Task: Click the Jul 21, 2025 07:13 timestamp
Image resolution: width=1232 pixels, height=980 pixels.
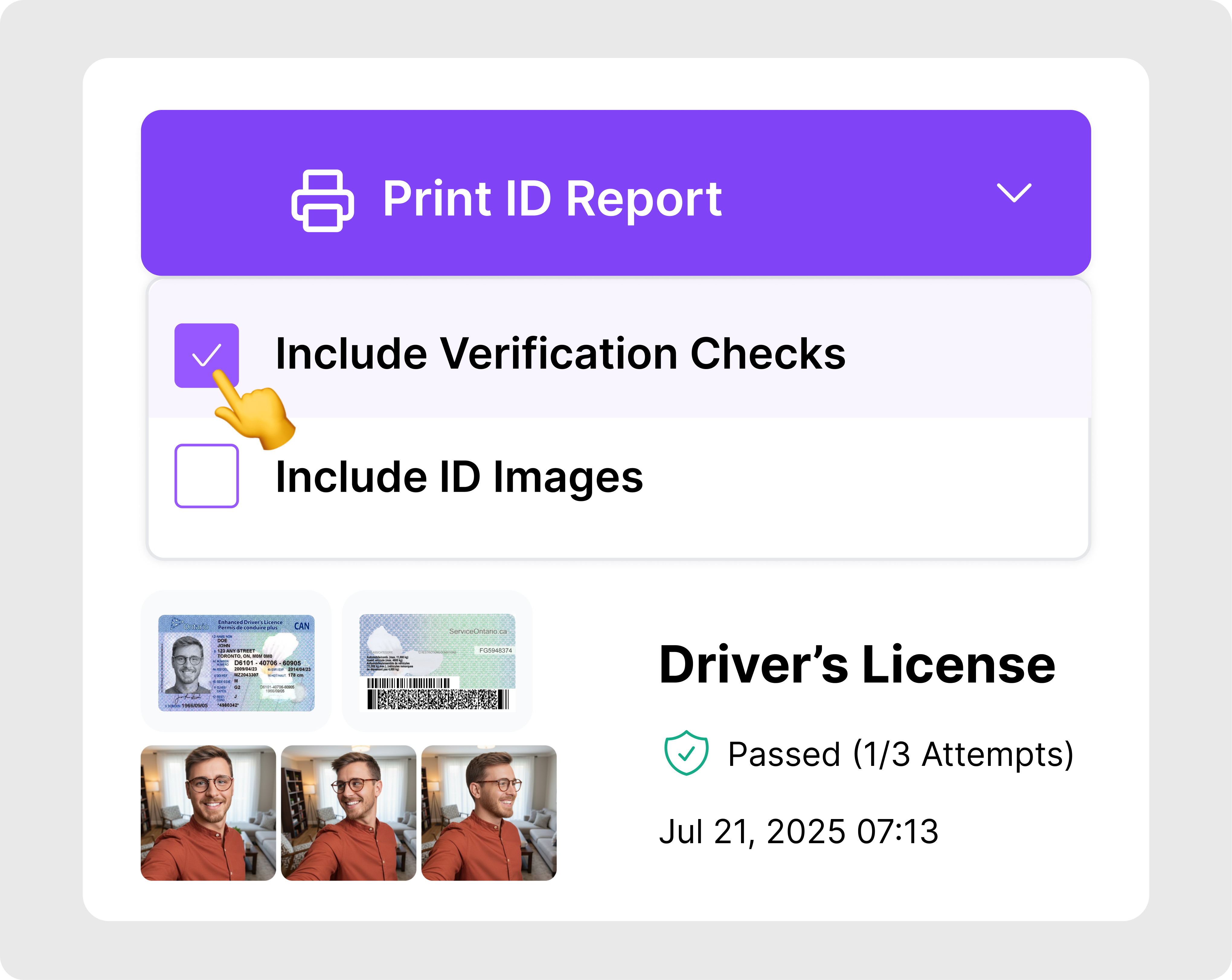Action: pyautogui.click(x=798, y=831)
